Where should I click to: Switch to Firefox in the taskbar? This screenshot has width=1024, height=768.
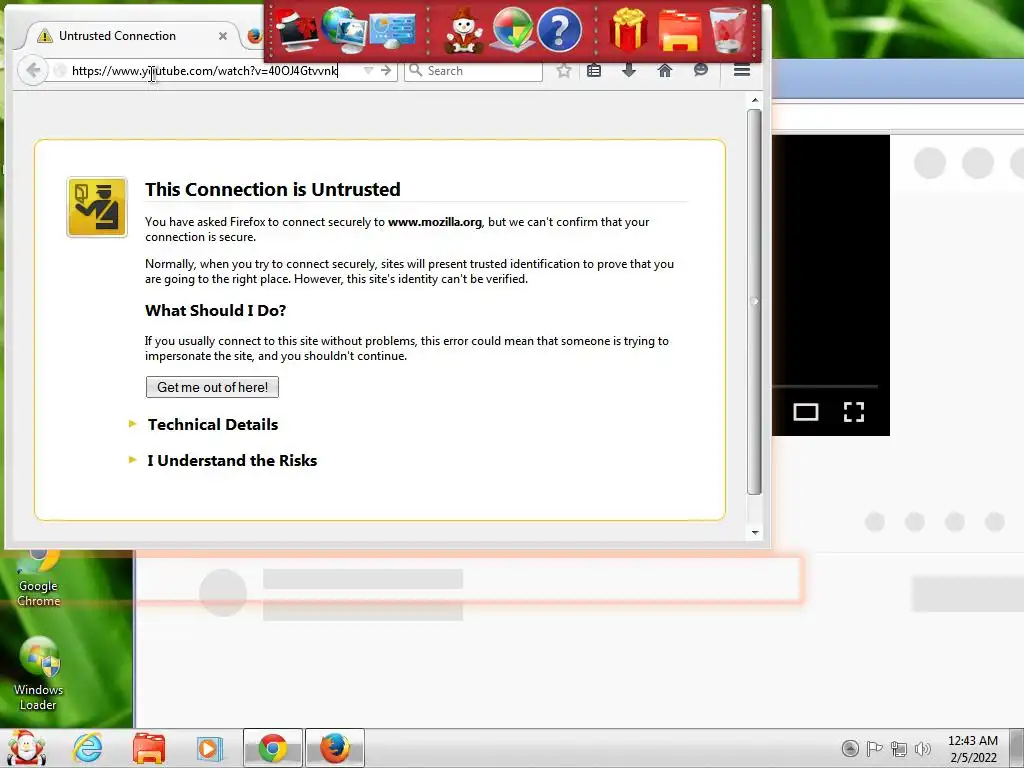(334, 748)
